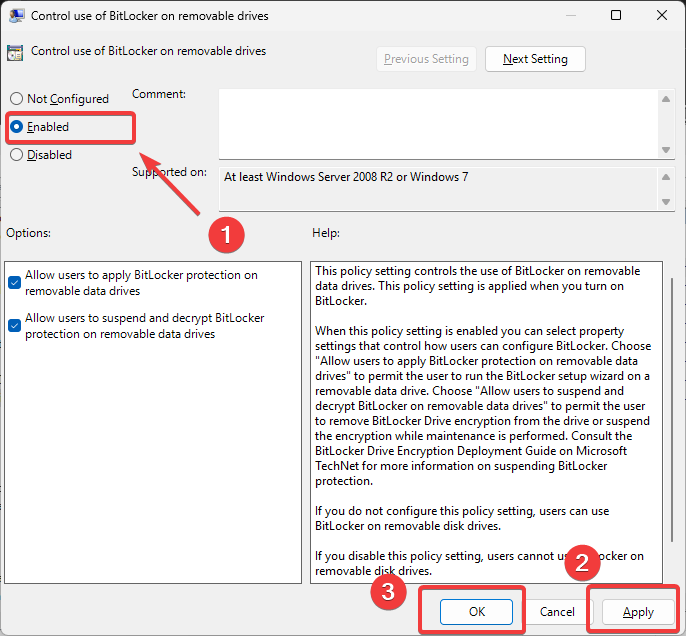Select the Disabled radio button
The height and width of the screenshot is (636, 686).
16,155
